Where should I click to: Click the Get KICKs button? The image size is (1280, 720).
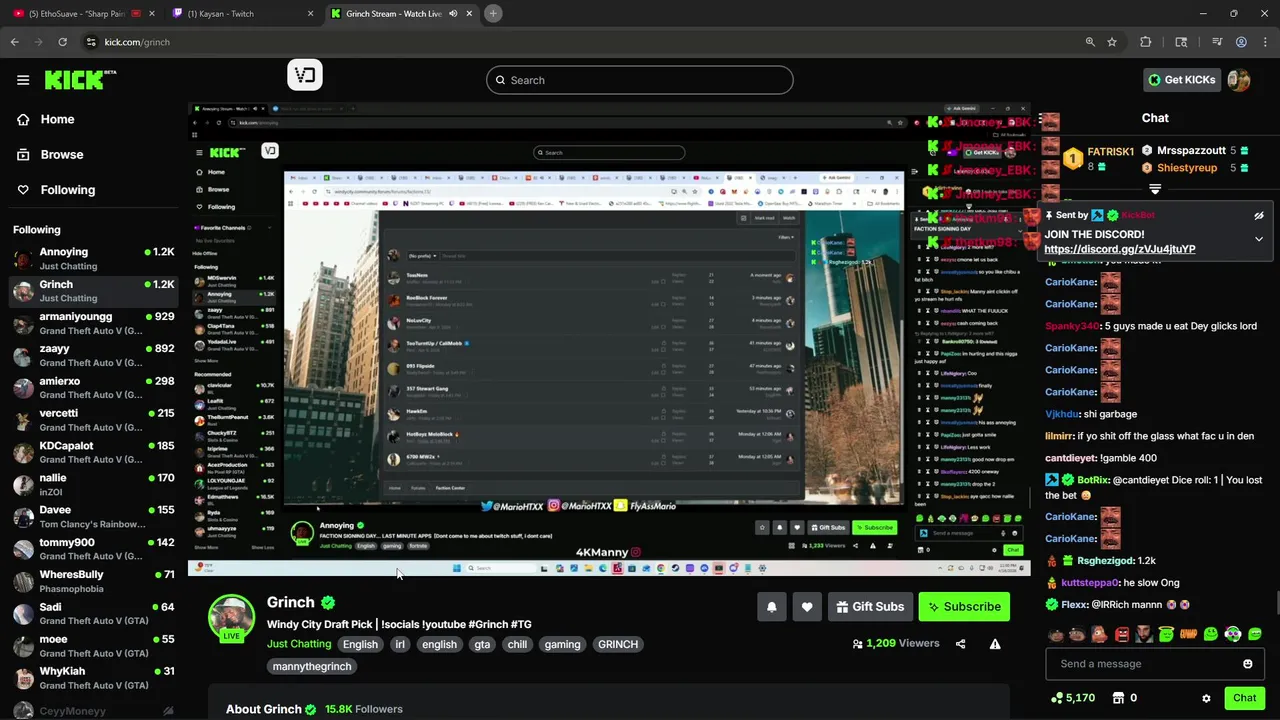1181,80
